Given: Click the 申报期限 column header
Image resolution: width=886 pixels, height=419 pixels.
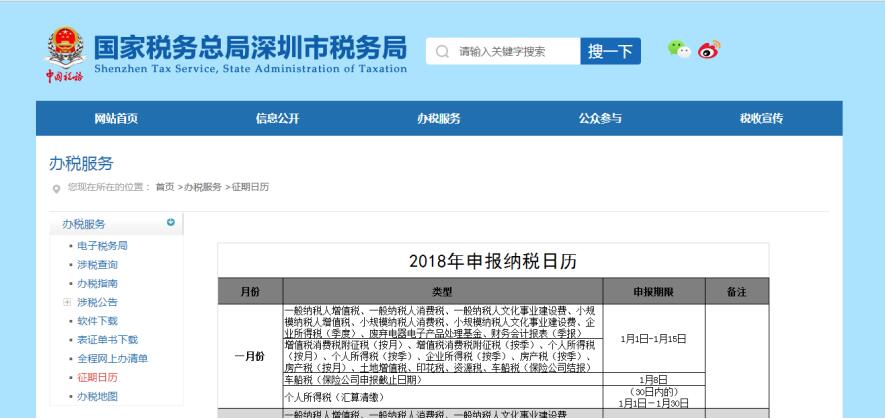Looking at the screenshot, I should coord(654,292).
